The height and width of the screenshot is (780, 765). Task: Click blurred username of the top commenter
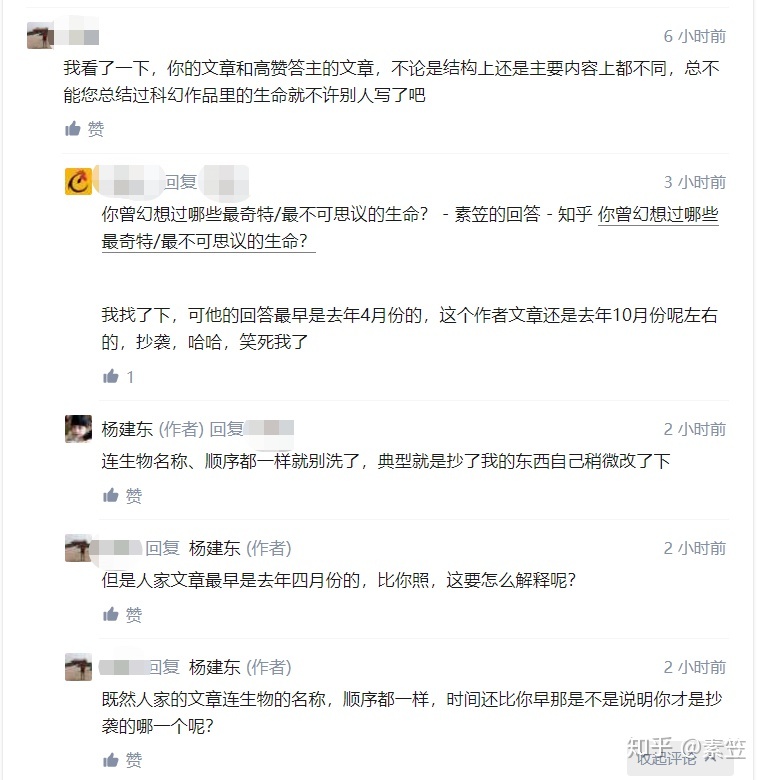tap(78, 37)
